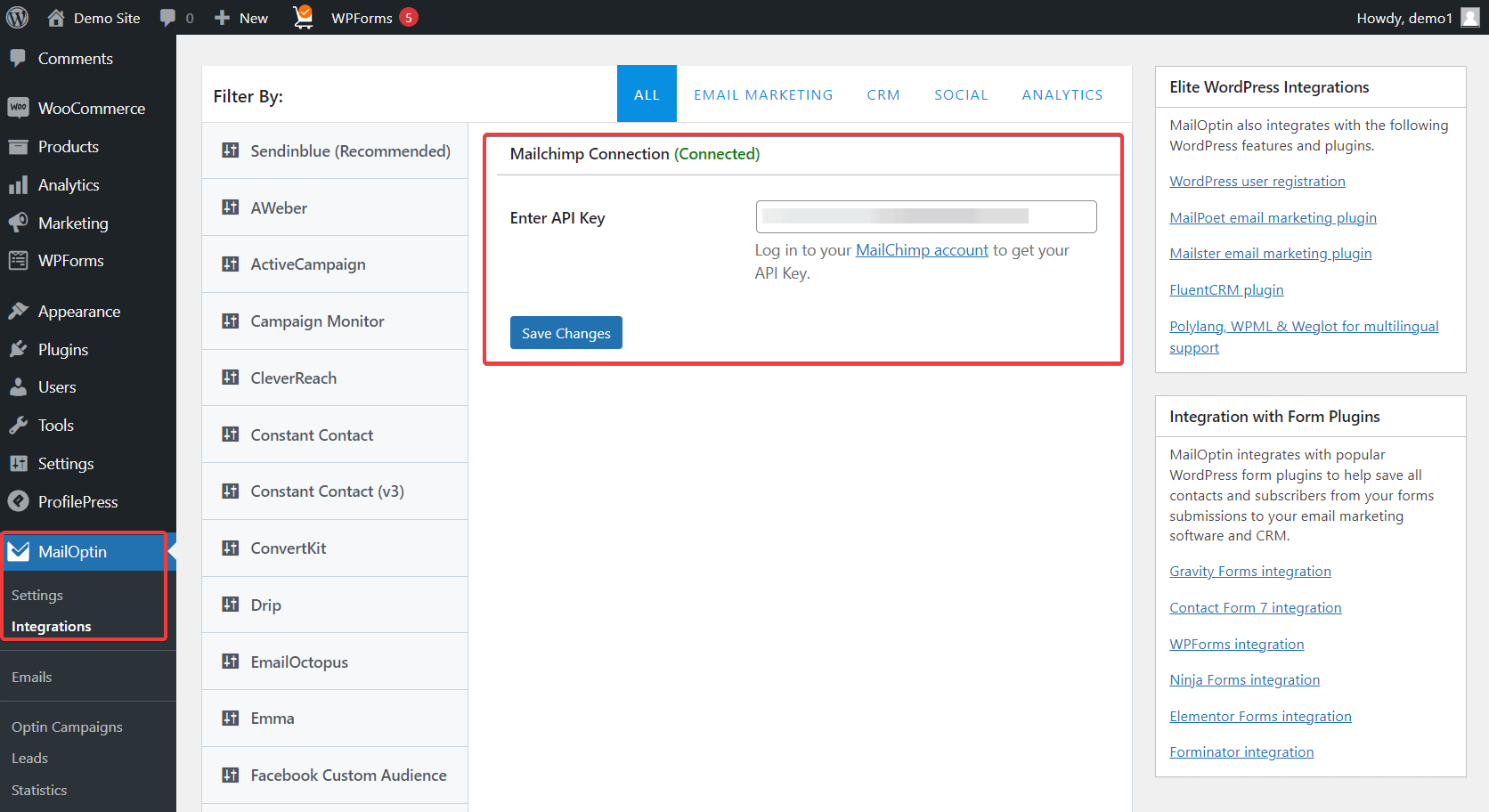Expand the Drip integration row

(x=335, y=605)
